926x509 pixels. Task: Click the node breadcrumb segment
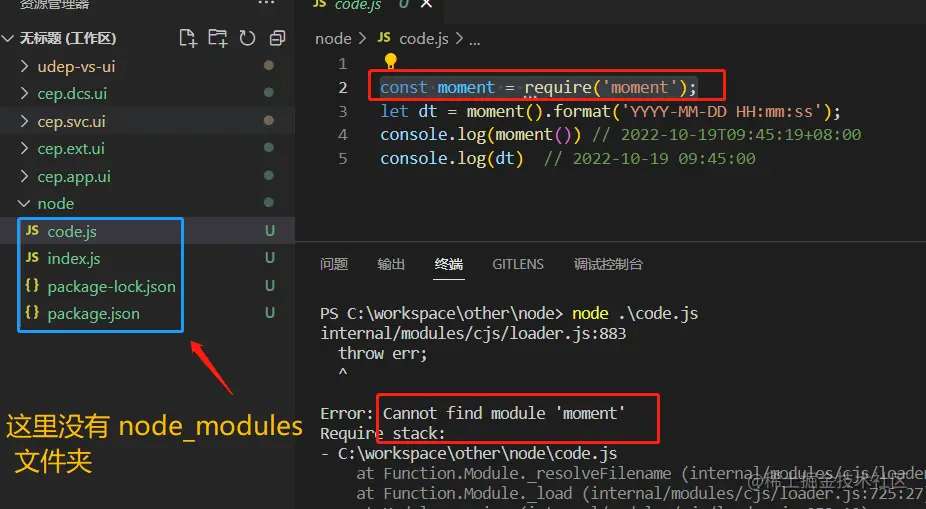[333, 39]
